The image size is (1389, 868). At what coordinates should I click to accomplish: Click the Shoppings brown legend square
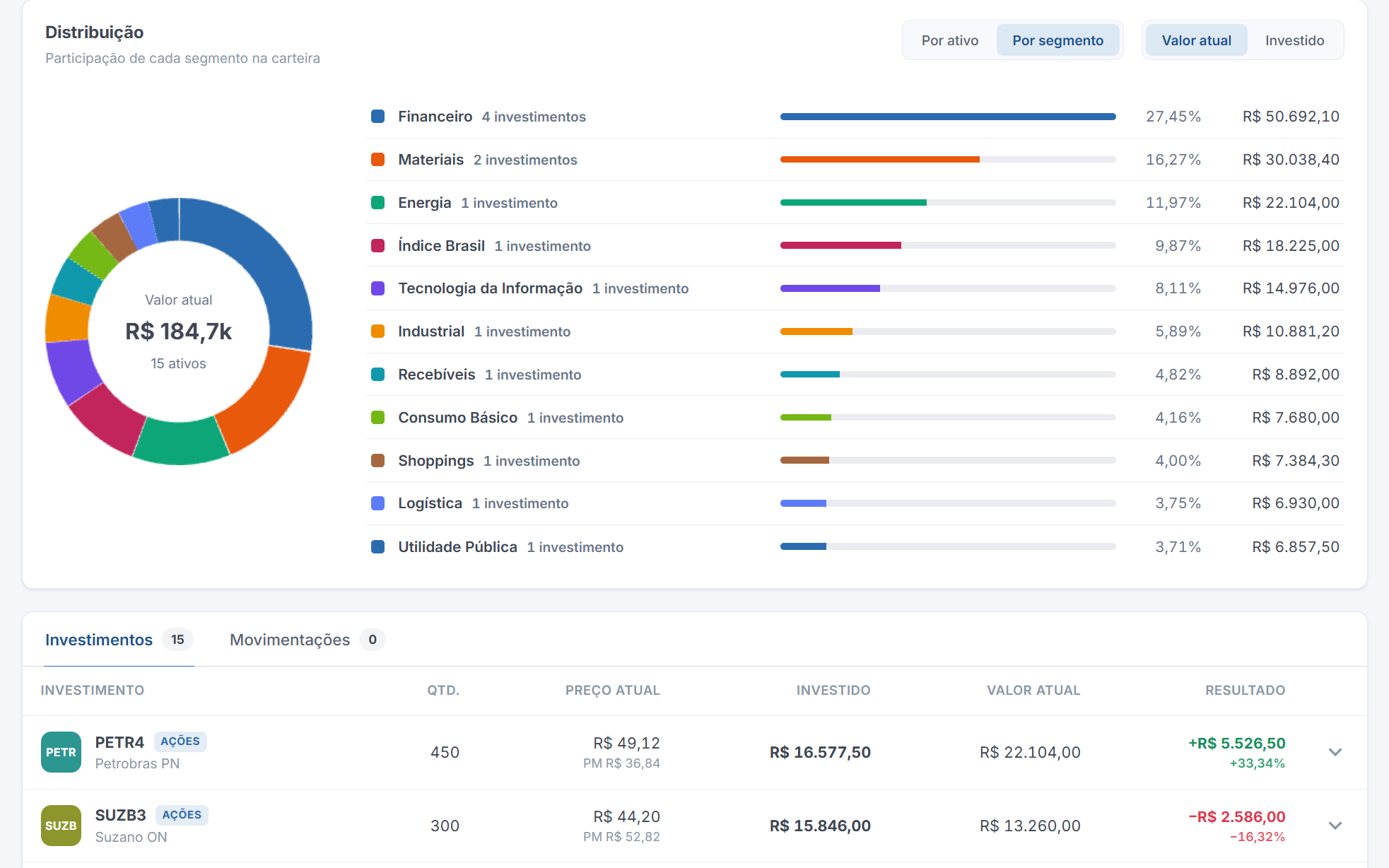378,461
